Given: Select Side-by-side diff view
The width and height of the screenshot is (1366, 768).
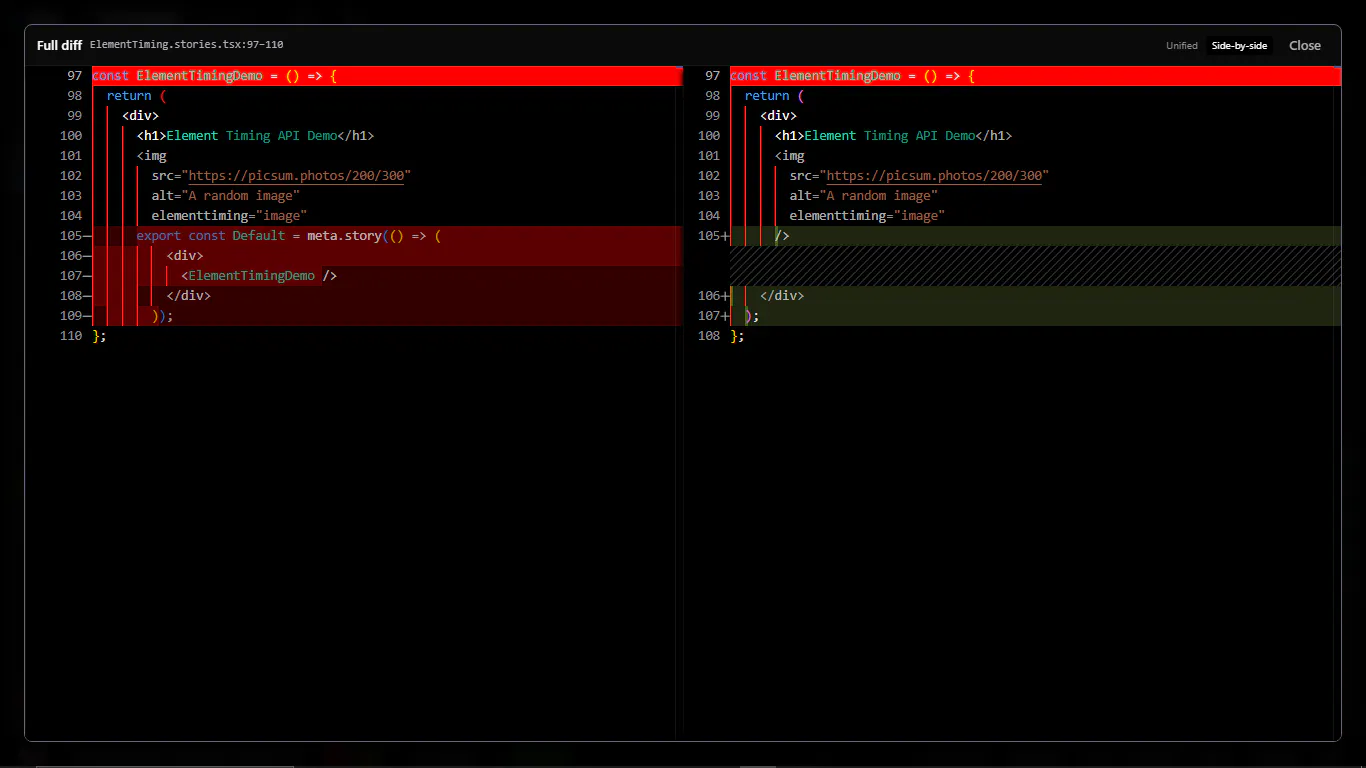Looking at the screenshot, I should coord(1239,46).
